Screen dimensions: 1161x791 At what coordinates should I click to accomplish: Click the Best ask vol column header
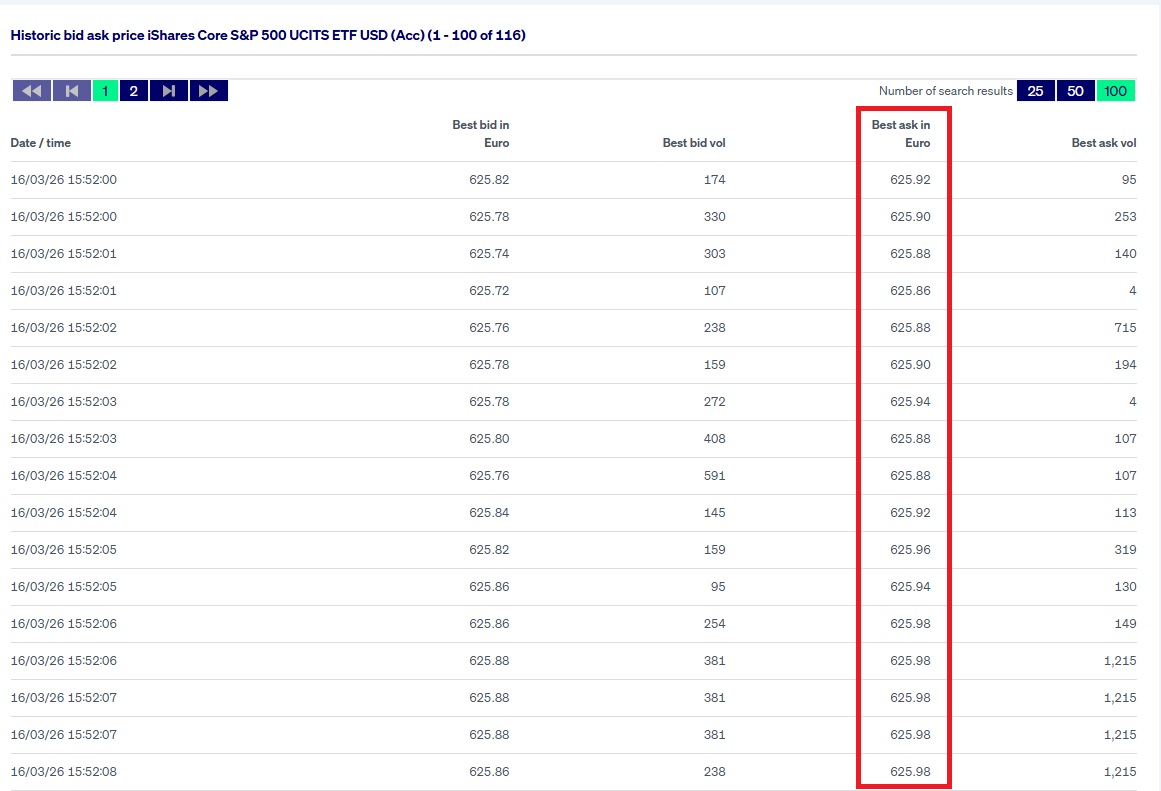[x=1103, y=143]
